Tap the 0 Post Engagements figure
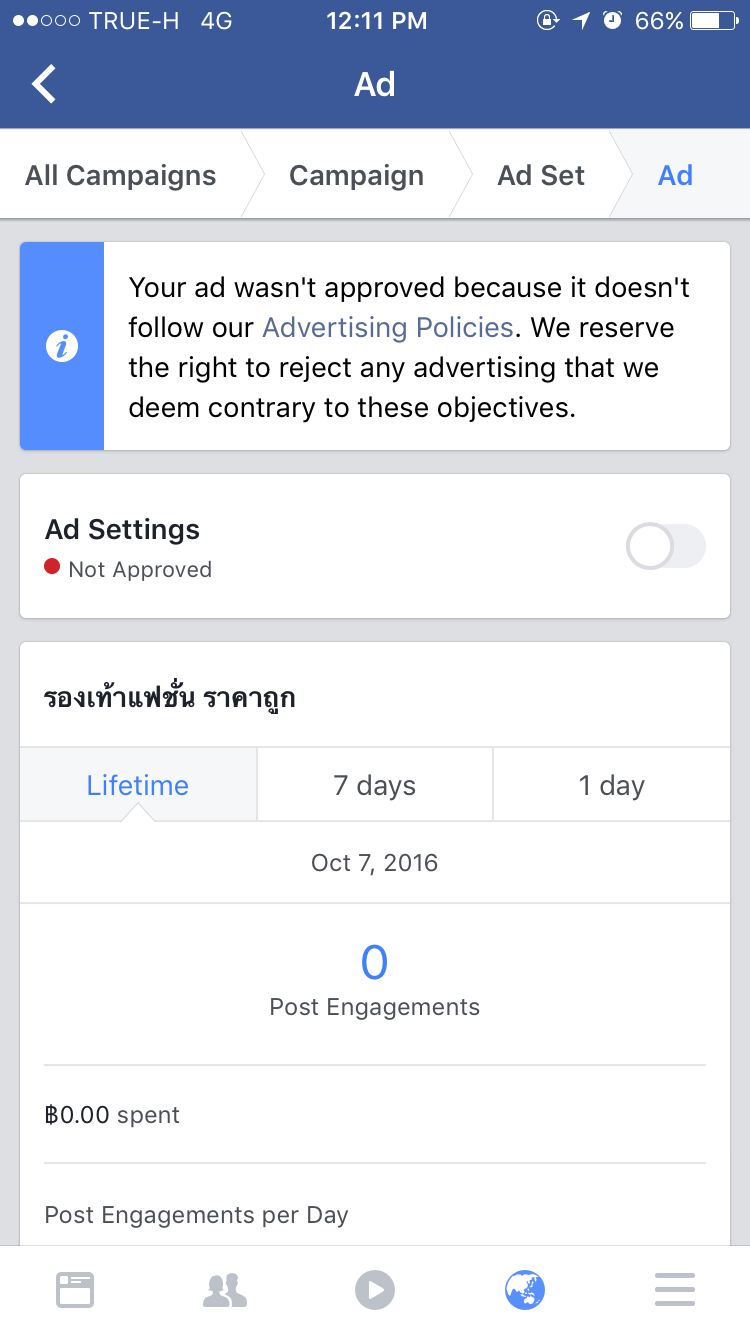 point(374,963)
